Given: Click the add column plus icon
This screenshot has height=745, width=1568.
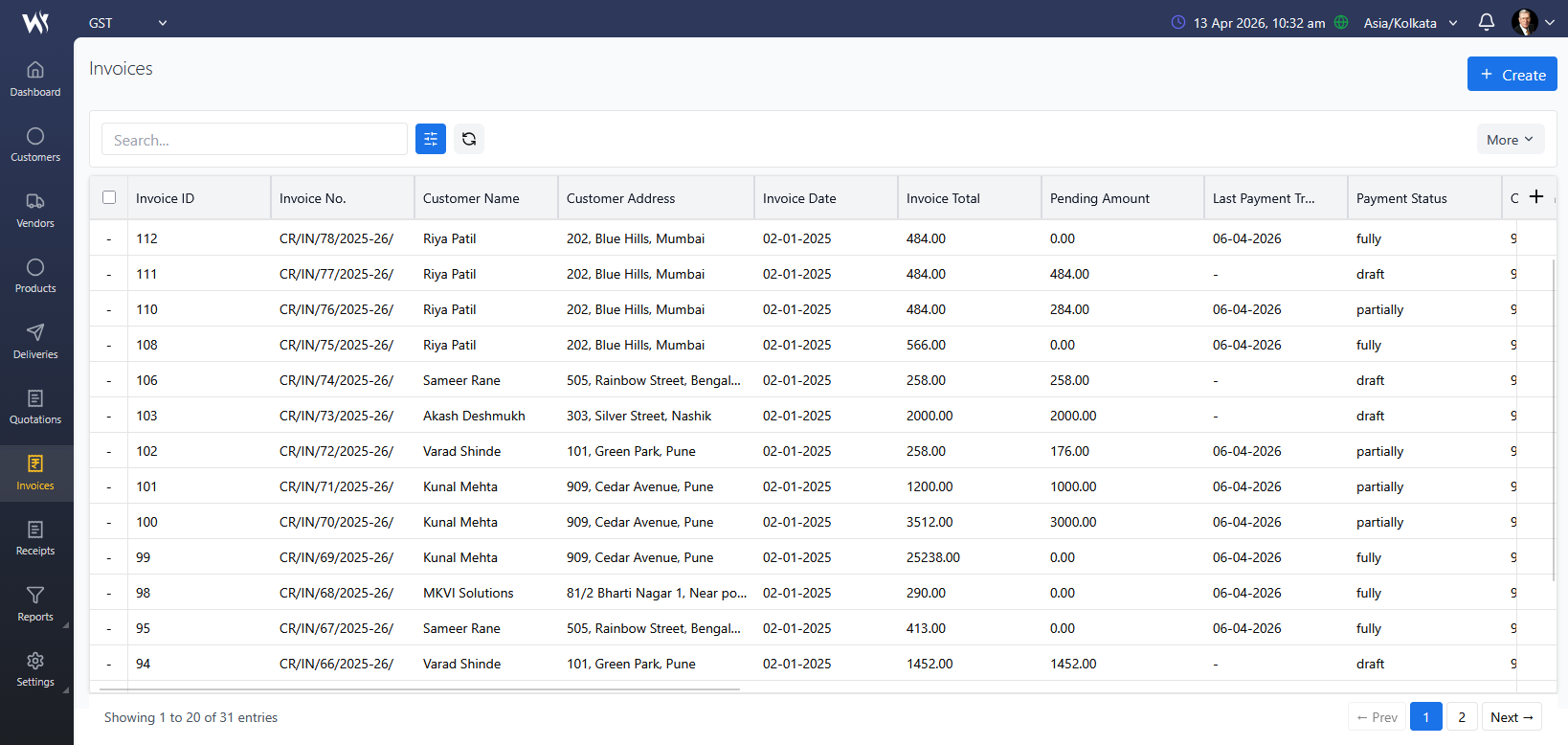Looking at the screenshot, I should (x=1536, y=196).
